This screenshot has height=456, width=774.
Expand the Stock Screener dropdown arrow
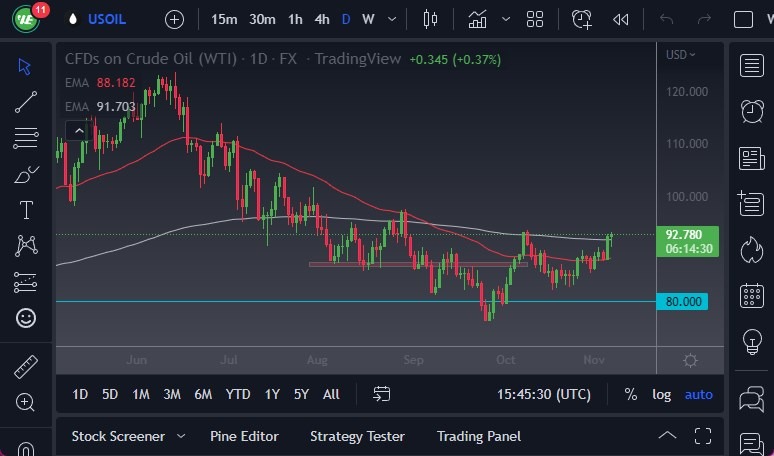[x=181, y=436]
